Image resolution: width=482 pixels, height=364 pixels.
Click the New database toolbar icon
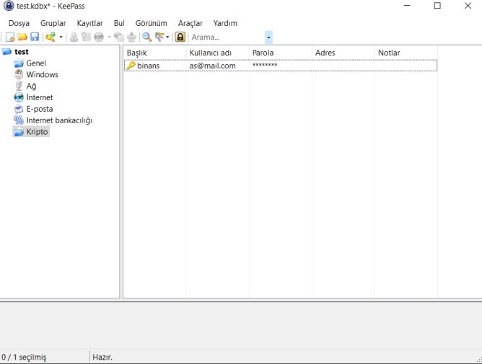pos(10,37)
